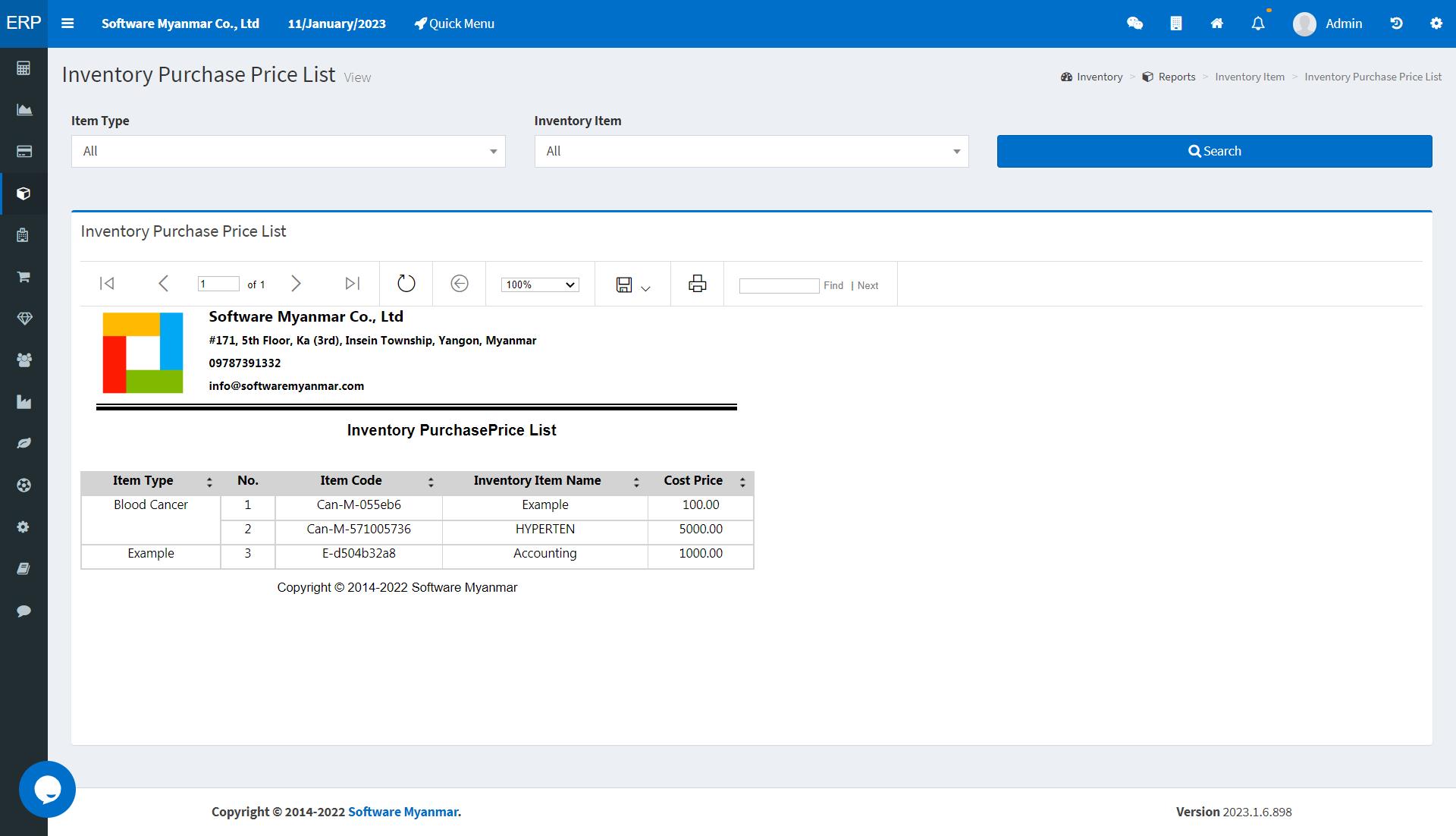Open Software Myanmar footer link
This screenshot has height=836, width=1456.
coord(403,812)
